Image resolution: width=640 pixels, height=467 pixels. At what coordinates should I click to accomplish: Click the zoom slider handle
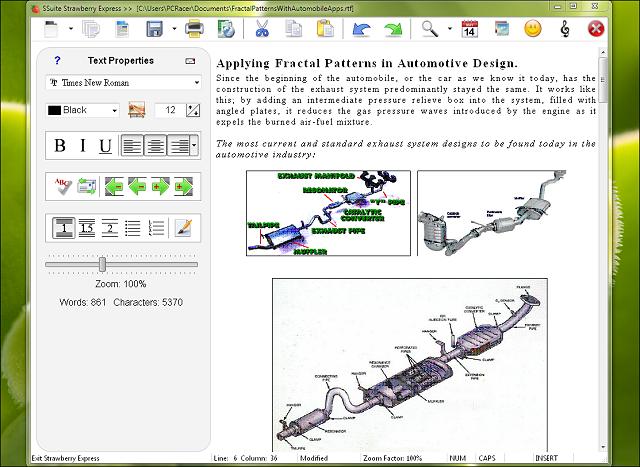(x=102, y=264)
